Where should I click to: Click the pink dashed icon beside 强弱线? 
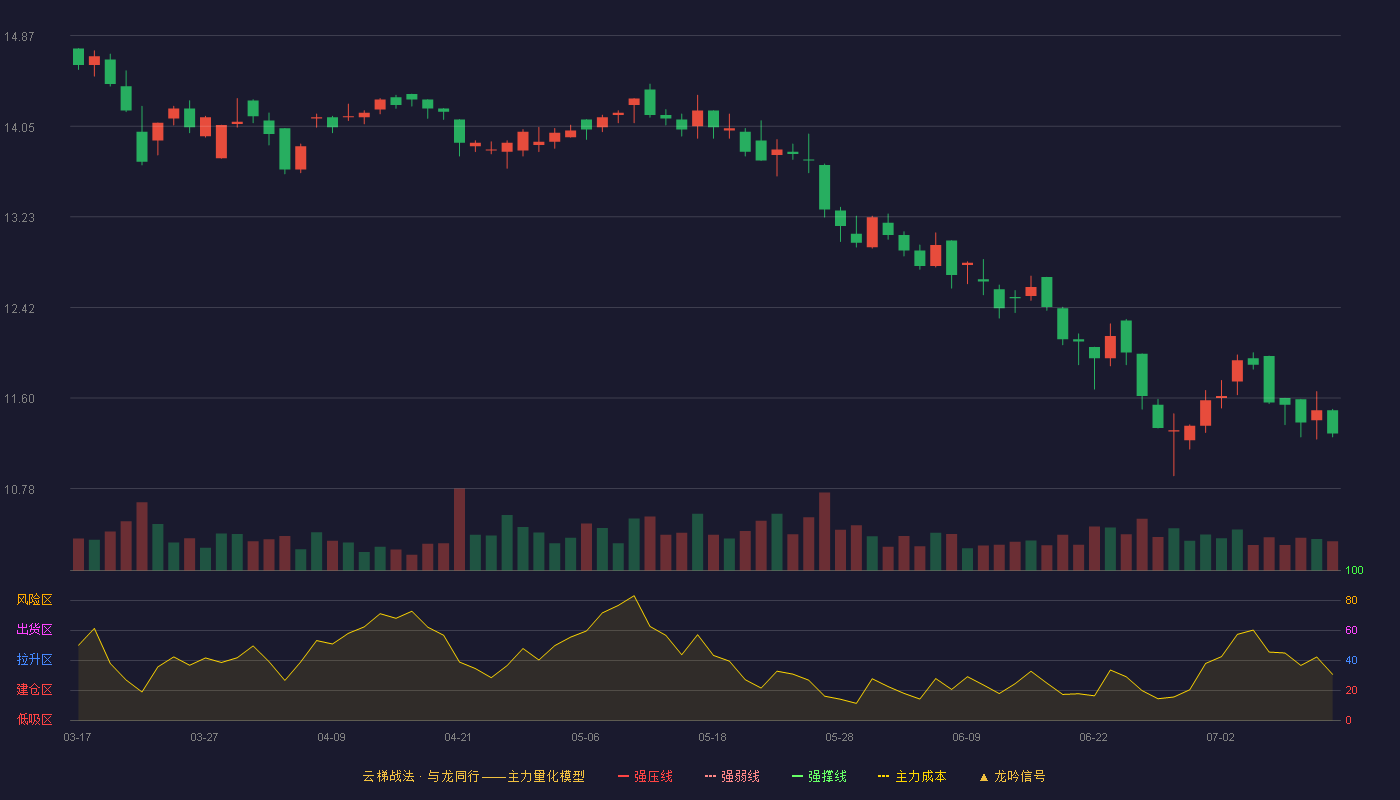point(710,776)
